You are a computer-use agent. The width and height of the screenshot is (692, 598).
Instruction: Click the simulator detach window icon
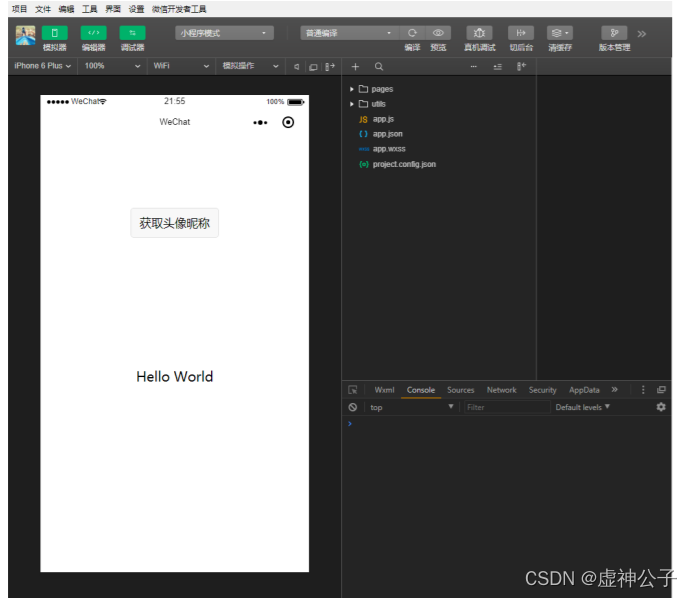313,67
